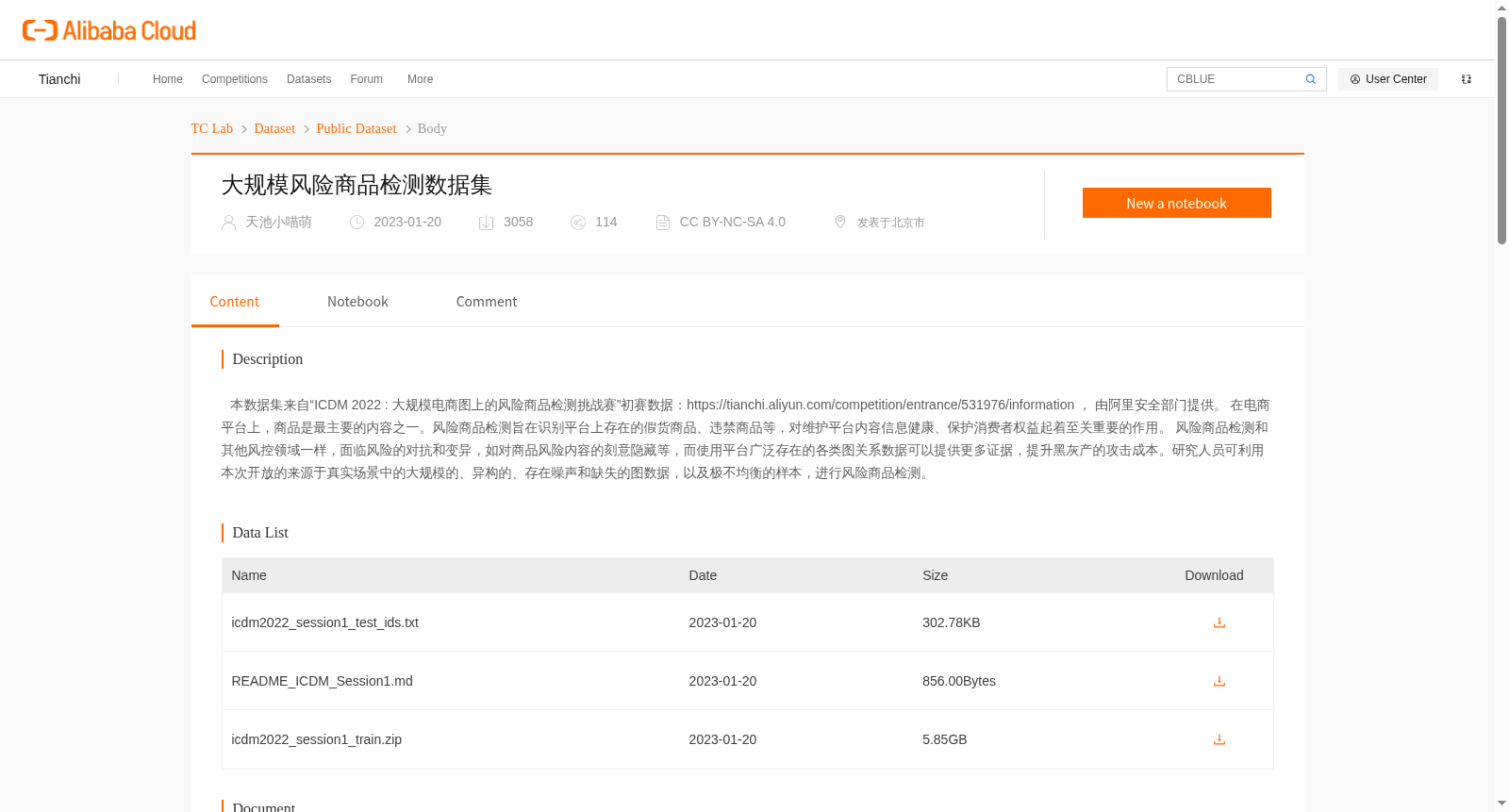The width and height of the screenshot is (1509, 812).
Task: Switch to the Comment tab
Action: [487, 302]
